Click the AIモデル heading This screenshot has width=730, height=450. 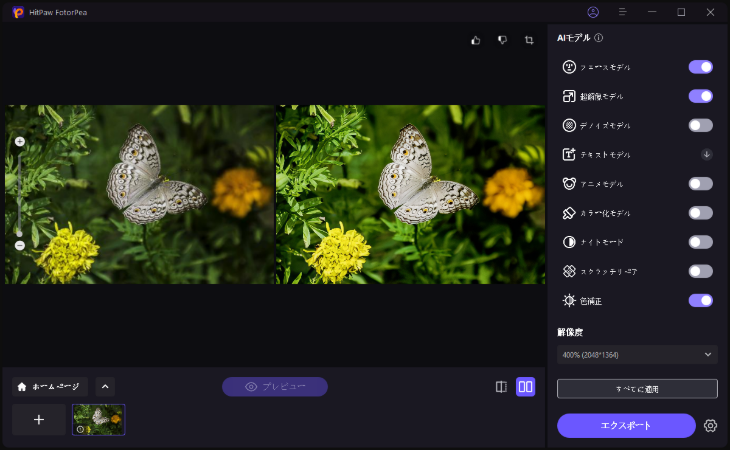(x=574, y=38)
